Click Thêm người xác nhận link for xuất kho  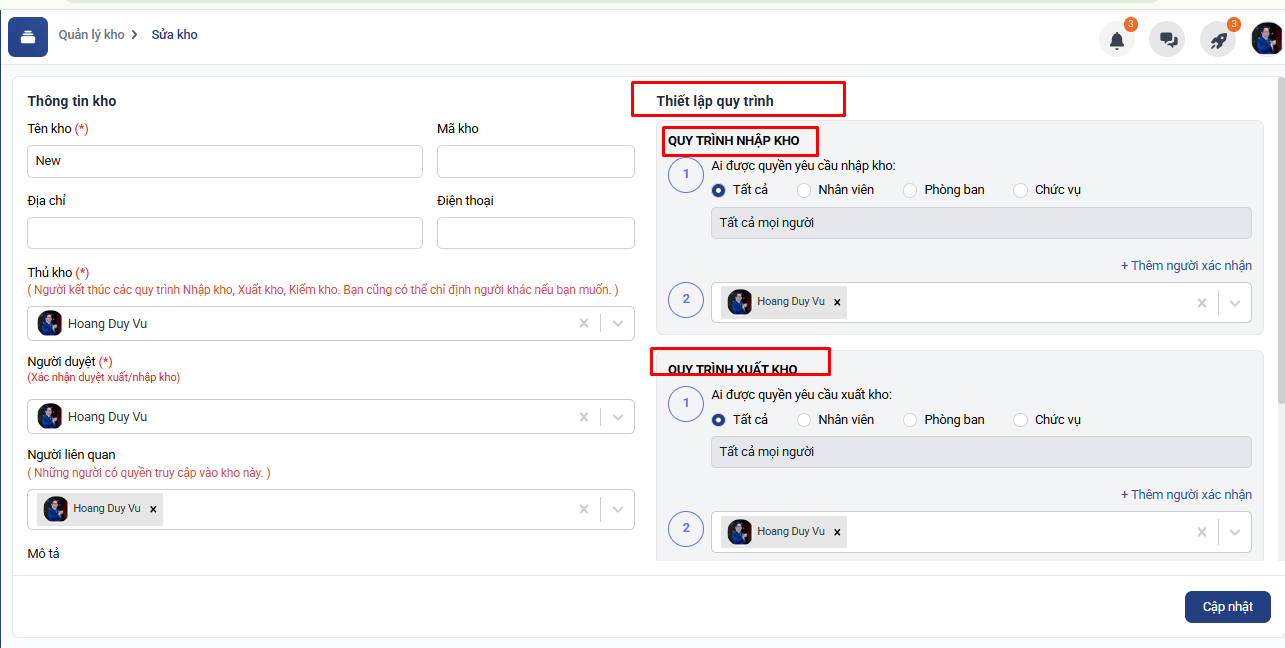(x=1186, y=495)
